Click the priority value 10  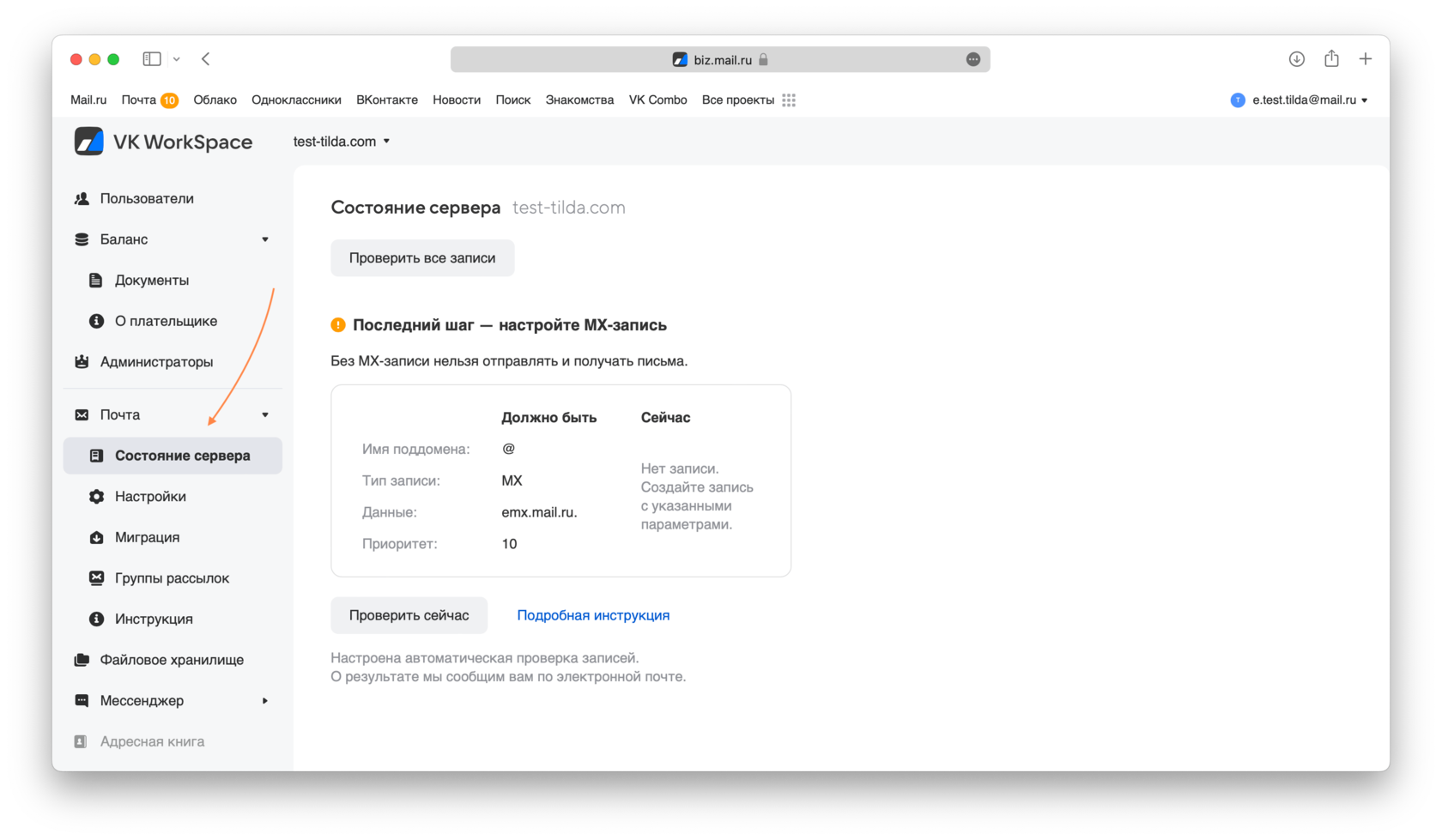coord(509,544)
